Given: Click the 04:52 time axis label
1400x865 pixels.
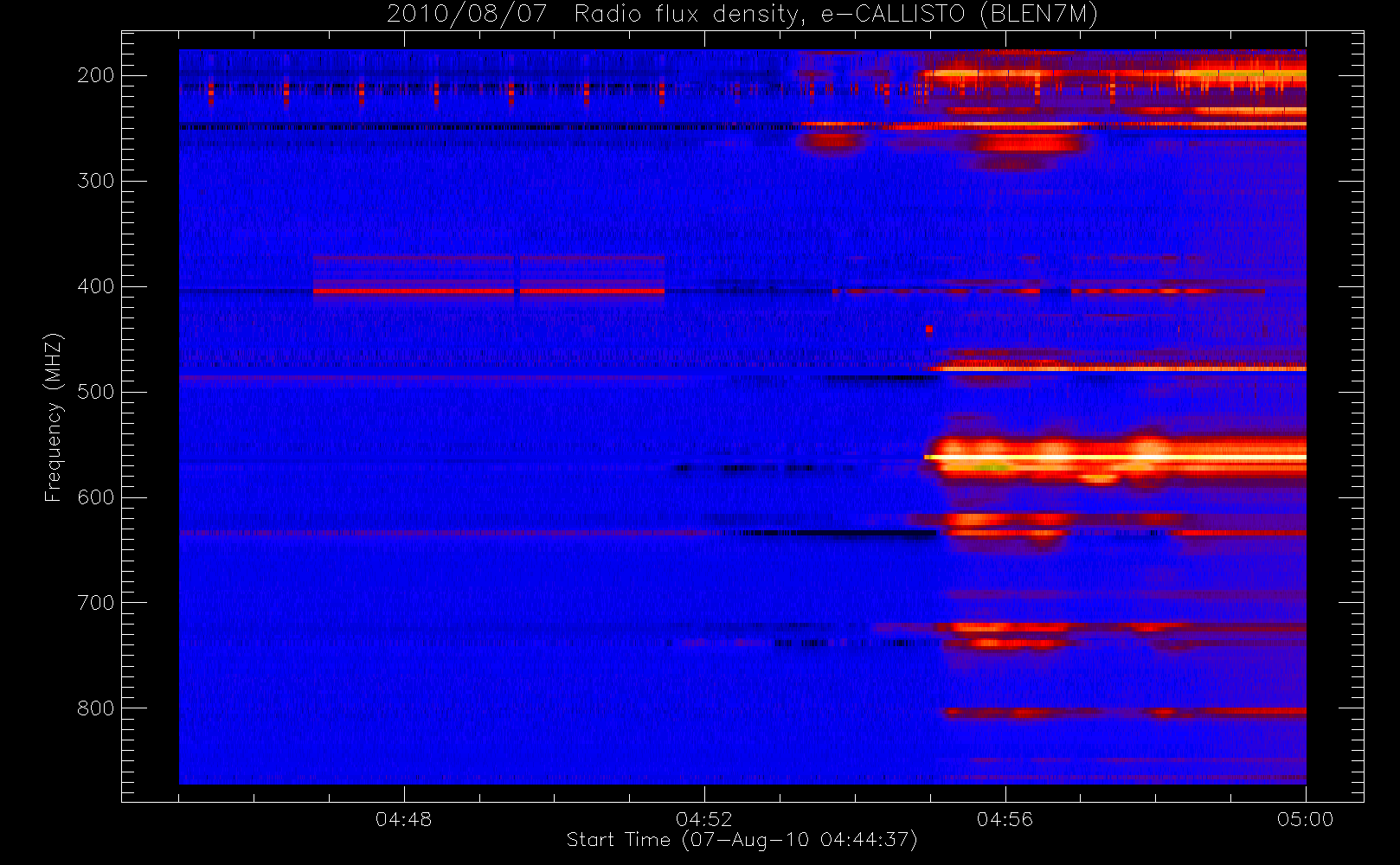Looking at the screenshot, I should (703, 819).
